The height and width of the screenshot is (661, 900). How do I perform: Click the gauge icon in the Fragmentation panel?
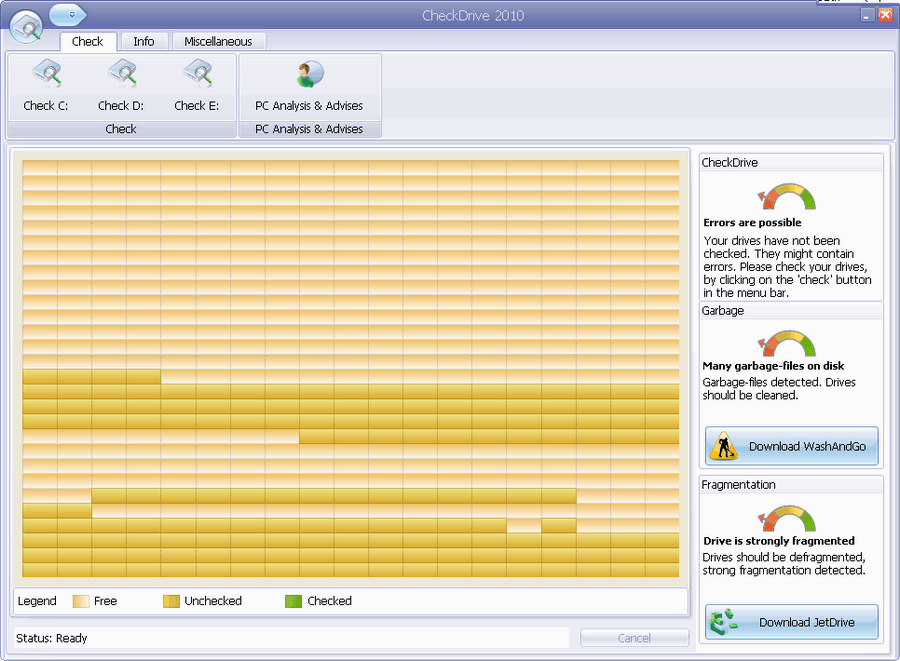click(x=788, y=516)
